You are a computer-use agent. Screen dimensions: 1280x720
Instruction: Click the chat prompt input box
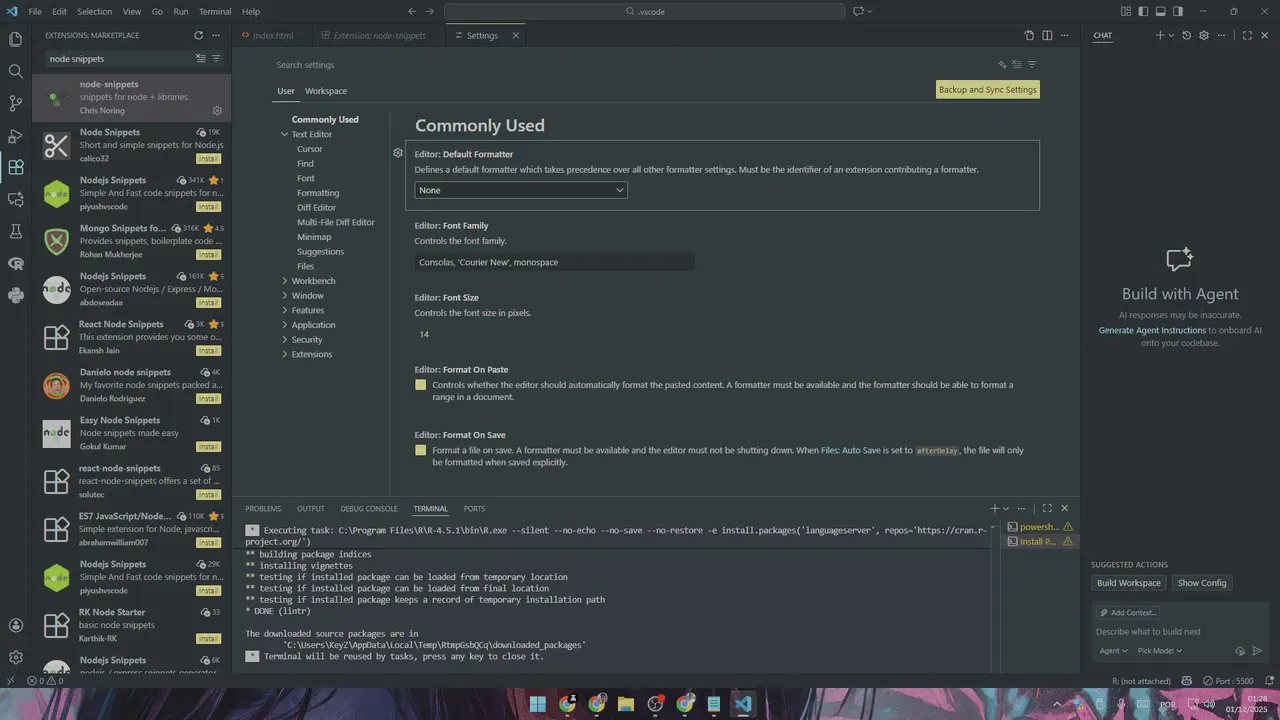click(x=1180, y=632)
